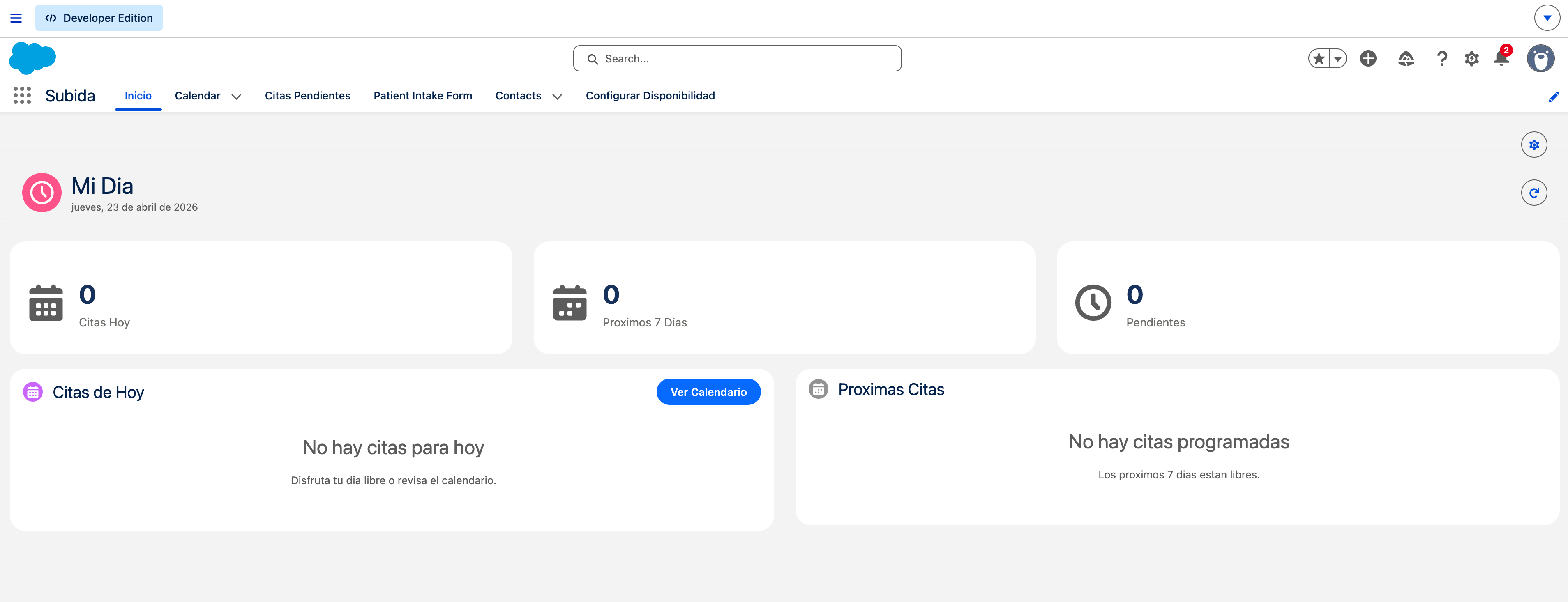Click the 'Proximas Citas' heading

click(891, 389)
